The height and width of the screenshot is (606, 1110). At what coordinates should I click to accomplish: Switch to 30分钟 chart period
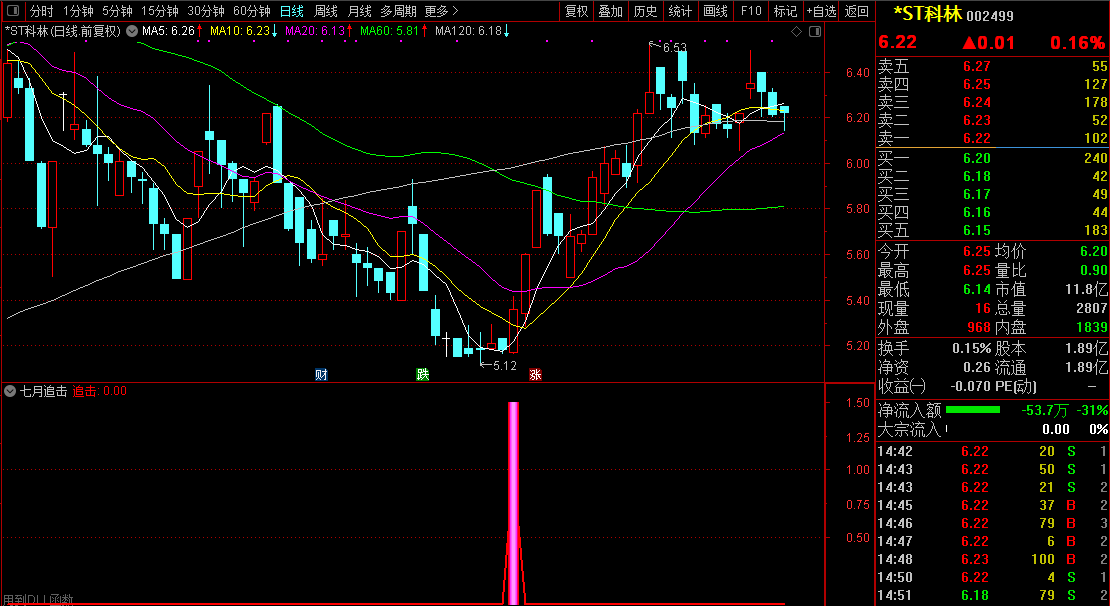pos(206,11)
